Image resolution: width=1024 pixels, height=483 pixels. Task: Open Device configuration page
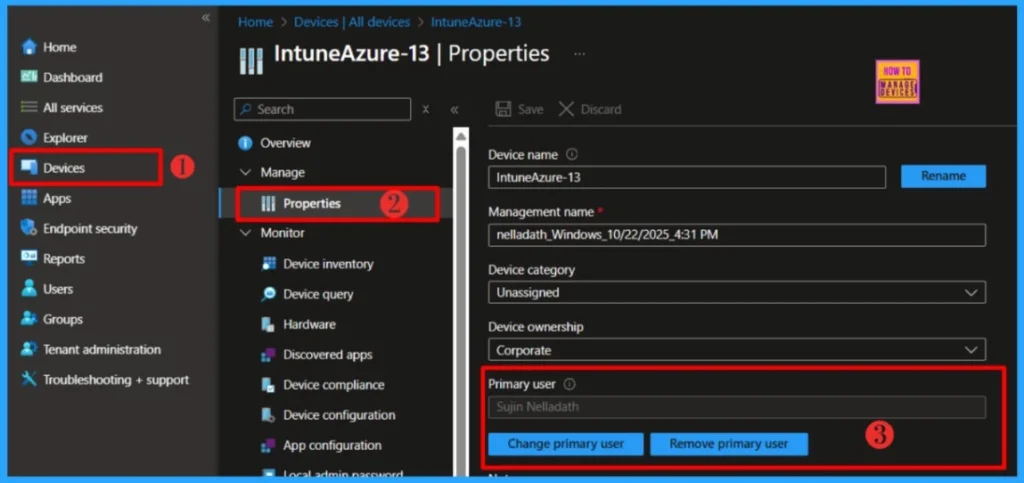pyautogui.click(x=339, y=415)
